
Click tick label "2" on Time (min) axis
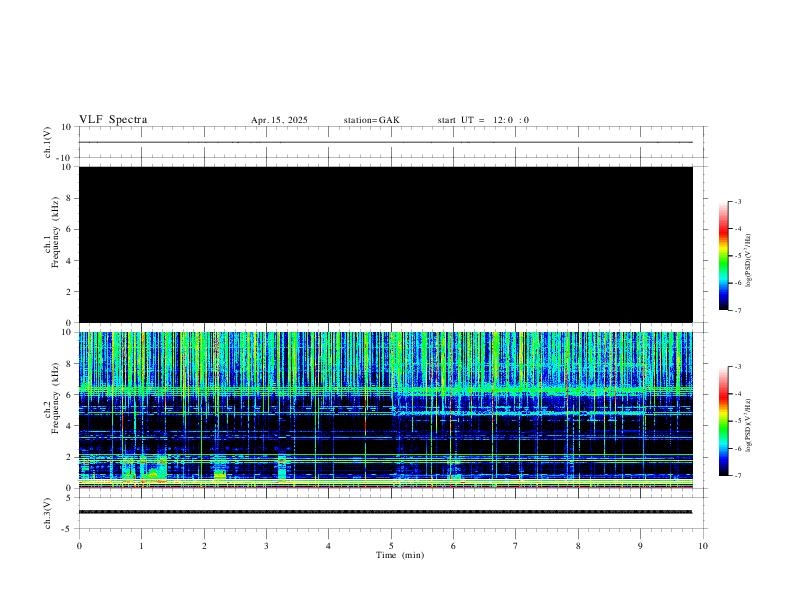point(204,546)
